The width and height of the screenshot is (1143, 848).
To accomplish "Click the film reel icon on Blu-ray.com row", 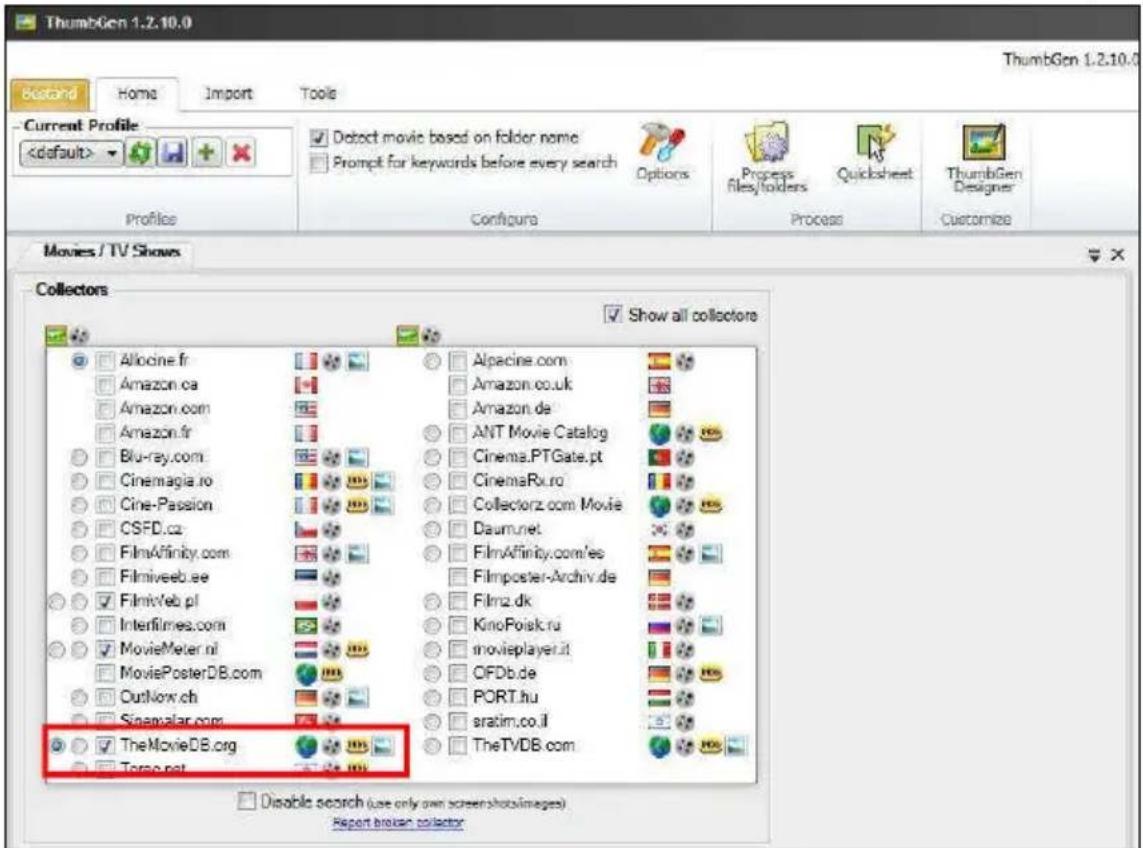I will pos(332,458).
